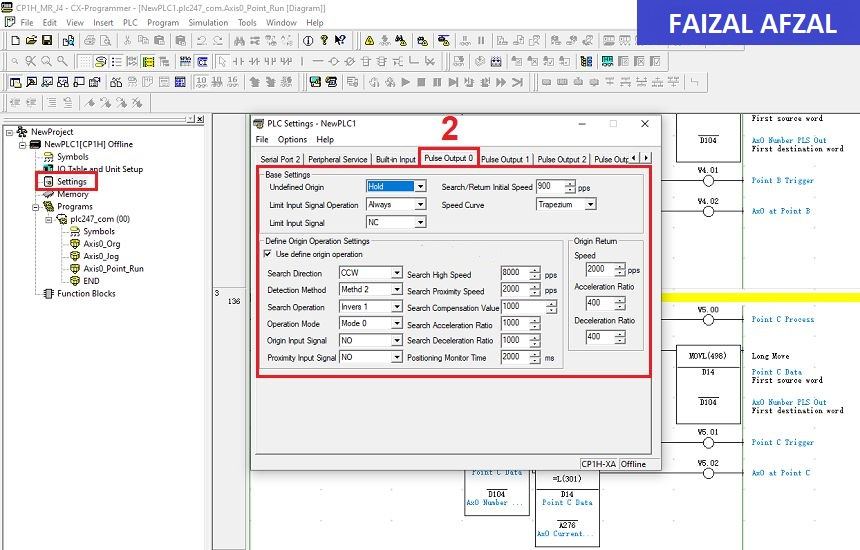This screenshot has width=860, height=550.
Task: Collapse the Programs tree node
Action: coord(36,207)
